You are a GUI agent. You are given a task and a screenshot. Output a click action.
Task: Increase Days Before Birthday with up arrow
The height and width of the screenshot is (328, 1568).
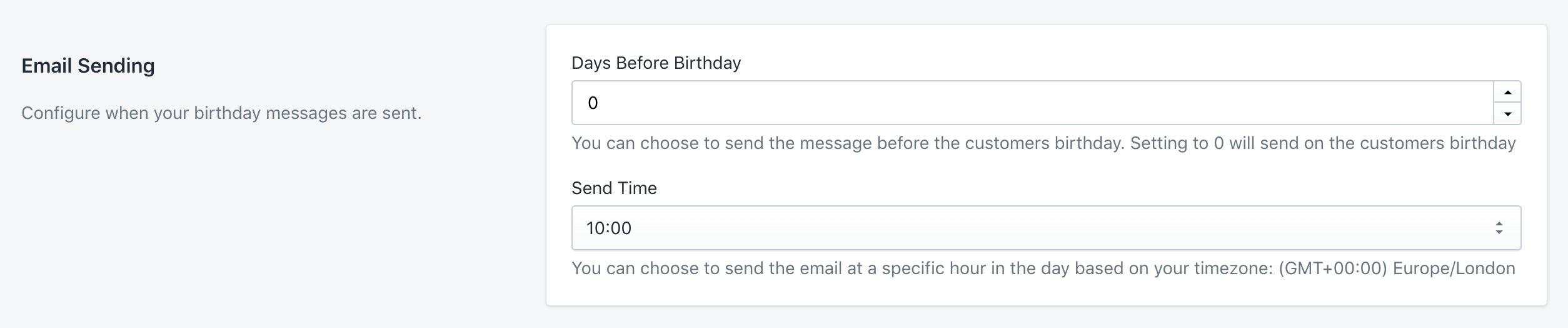coord(1507,92)
